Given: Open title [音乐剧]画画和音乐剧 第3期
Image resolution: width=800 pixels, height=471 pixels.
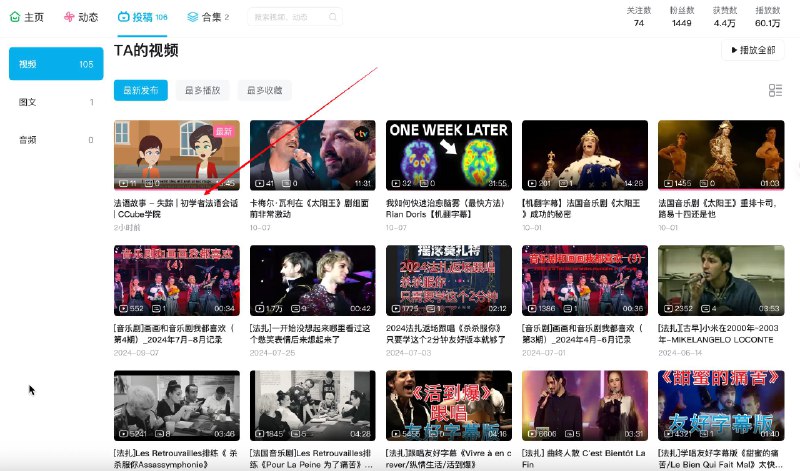Looking at the screenshot, I should click(583, 334).
